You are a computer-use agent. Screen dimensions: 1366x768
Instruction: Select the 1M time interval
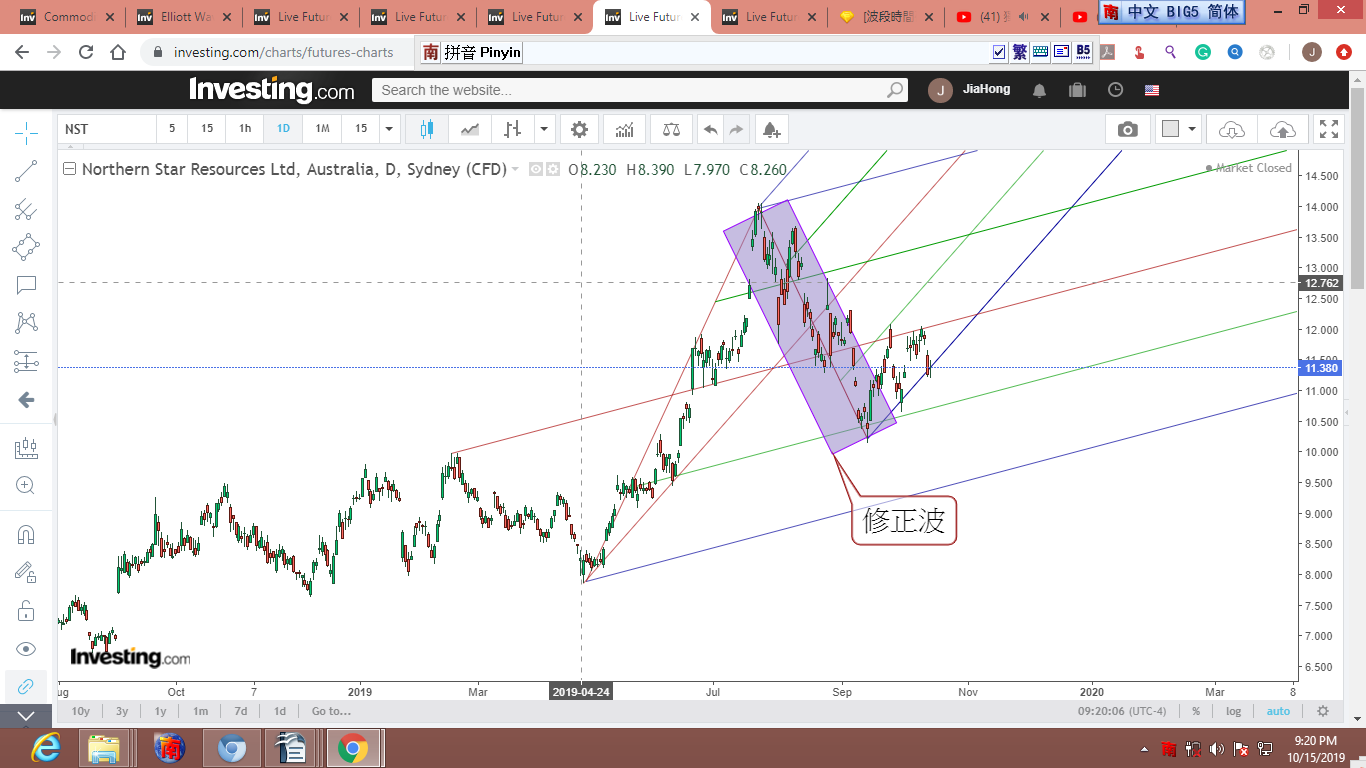[x=322, y=129]
